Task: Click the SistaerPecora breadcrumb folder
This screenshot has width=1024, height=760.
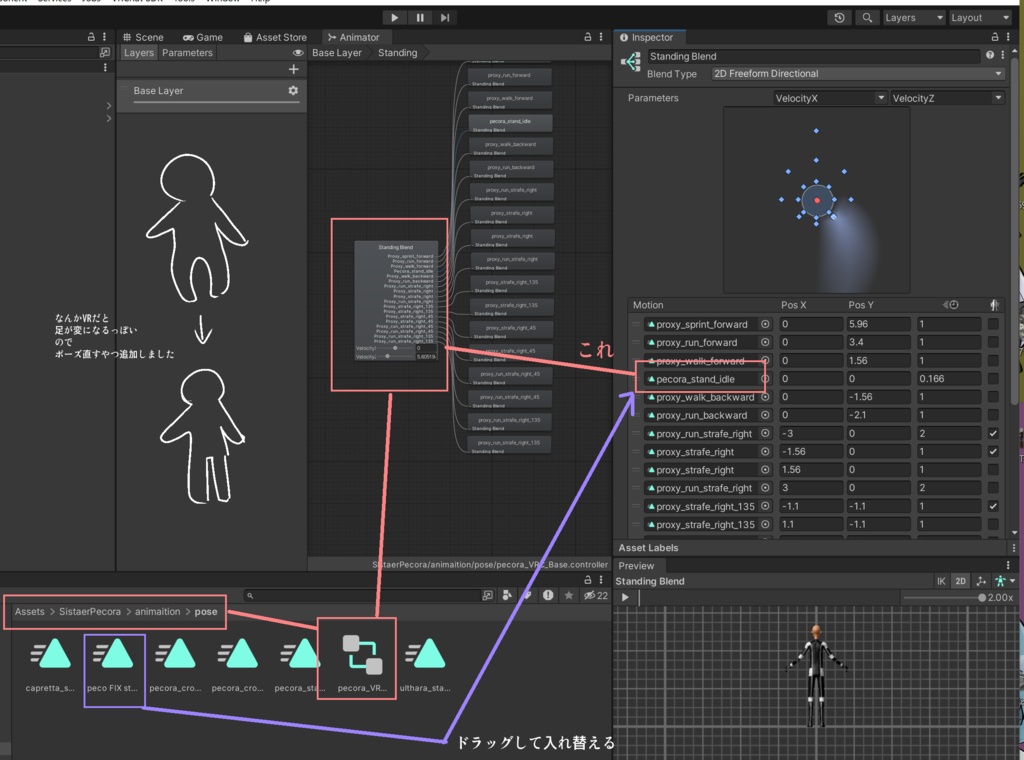Action: [x=90, y=612]
